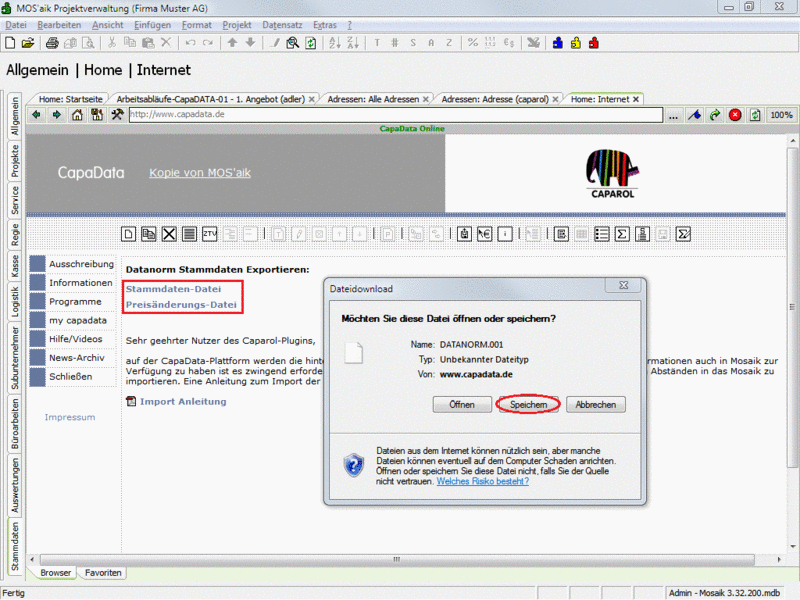Click the info 'i' icon in CapaData toolbar
Screen dimensions: 800x600
[x=505, y=234]
